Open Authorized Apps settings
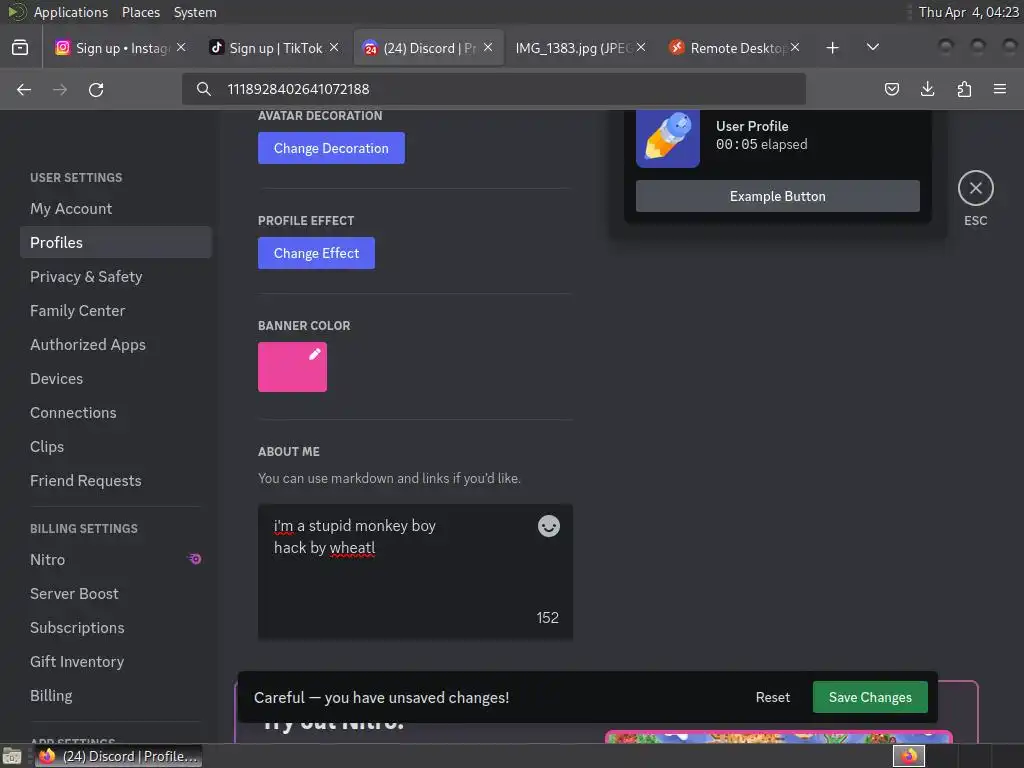The image size is (1024, 768). [x=116, y=345]
